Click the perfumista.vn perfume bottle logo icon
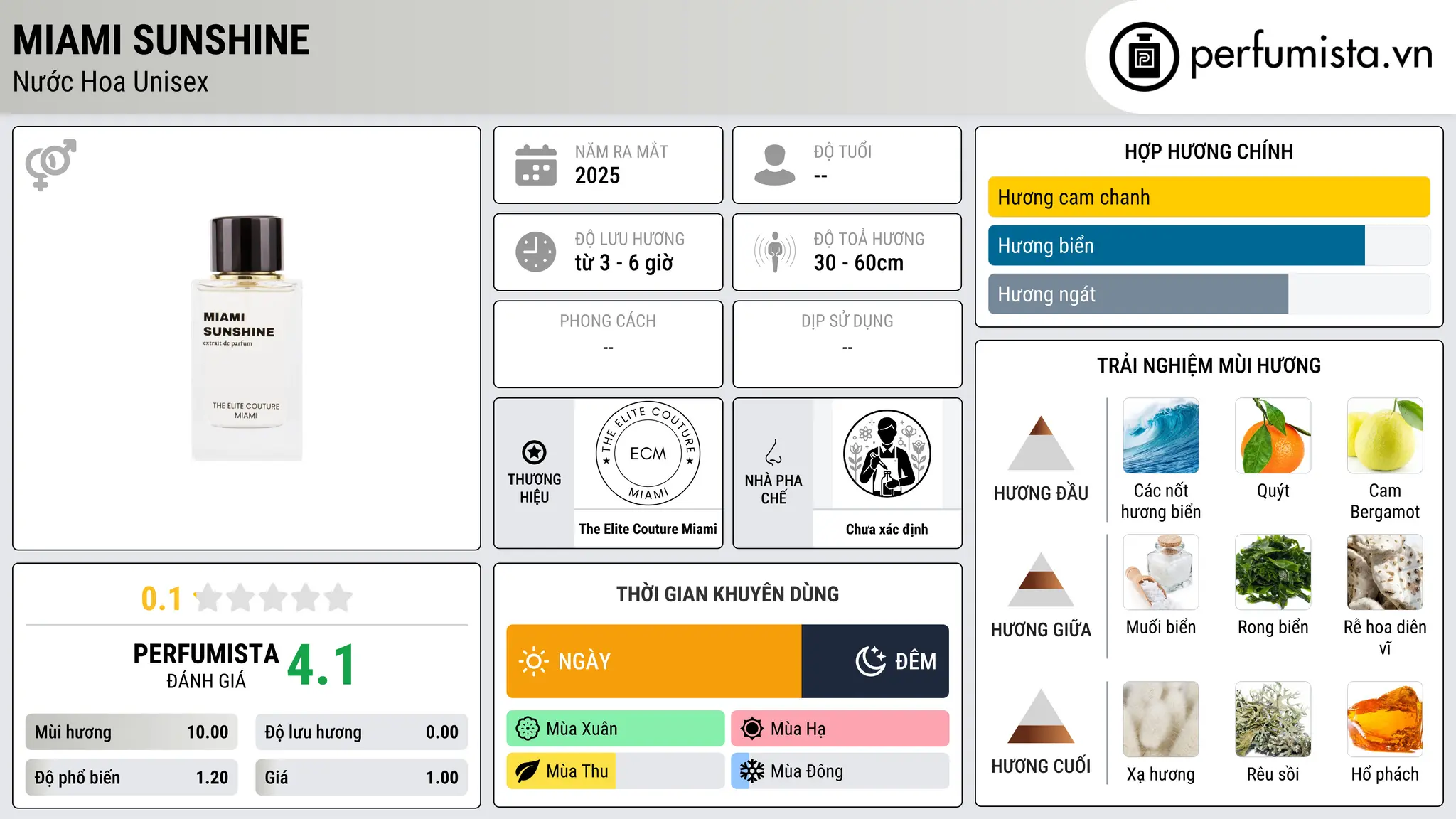 click(1144, 57)
